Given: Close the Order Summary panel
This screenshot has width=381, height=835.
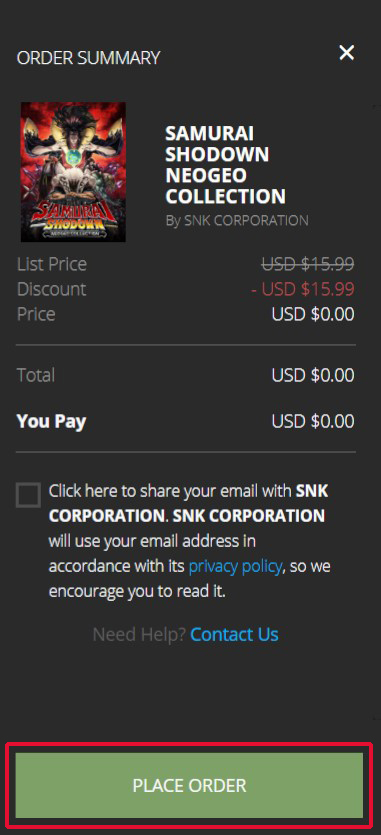Looking at the screenshot, I should pyautogui.click(x=347, y=53).
